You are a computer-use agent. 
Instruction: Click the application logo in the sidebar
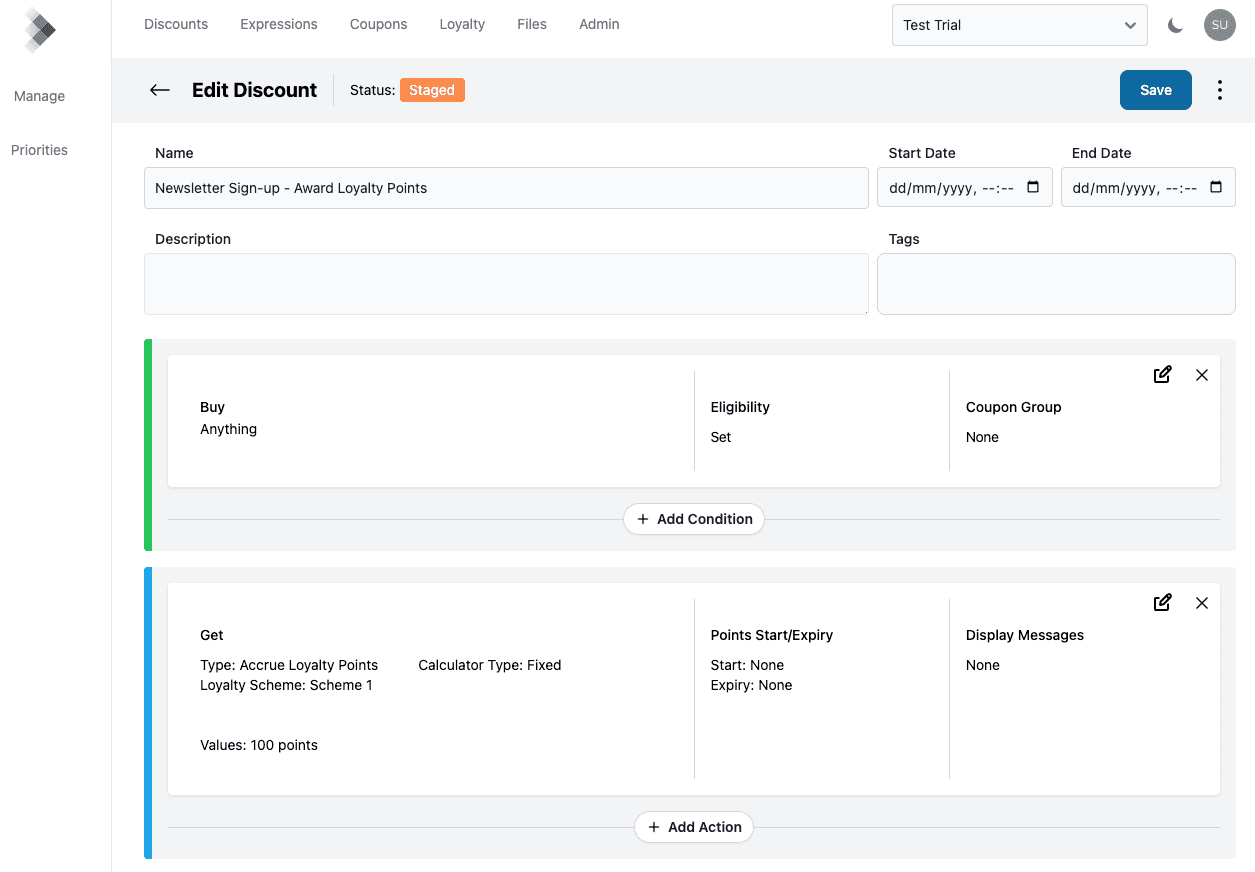click(x=39, y=29)
